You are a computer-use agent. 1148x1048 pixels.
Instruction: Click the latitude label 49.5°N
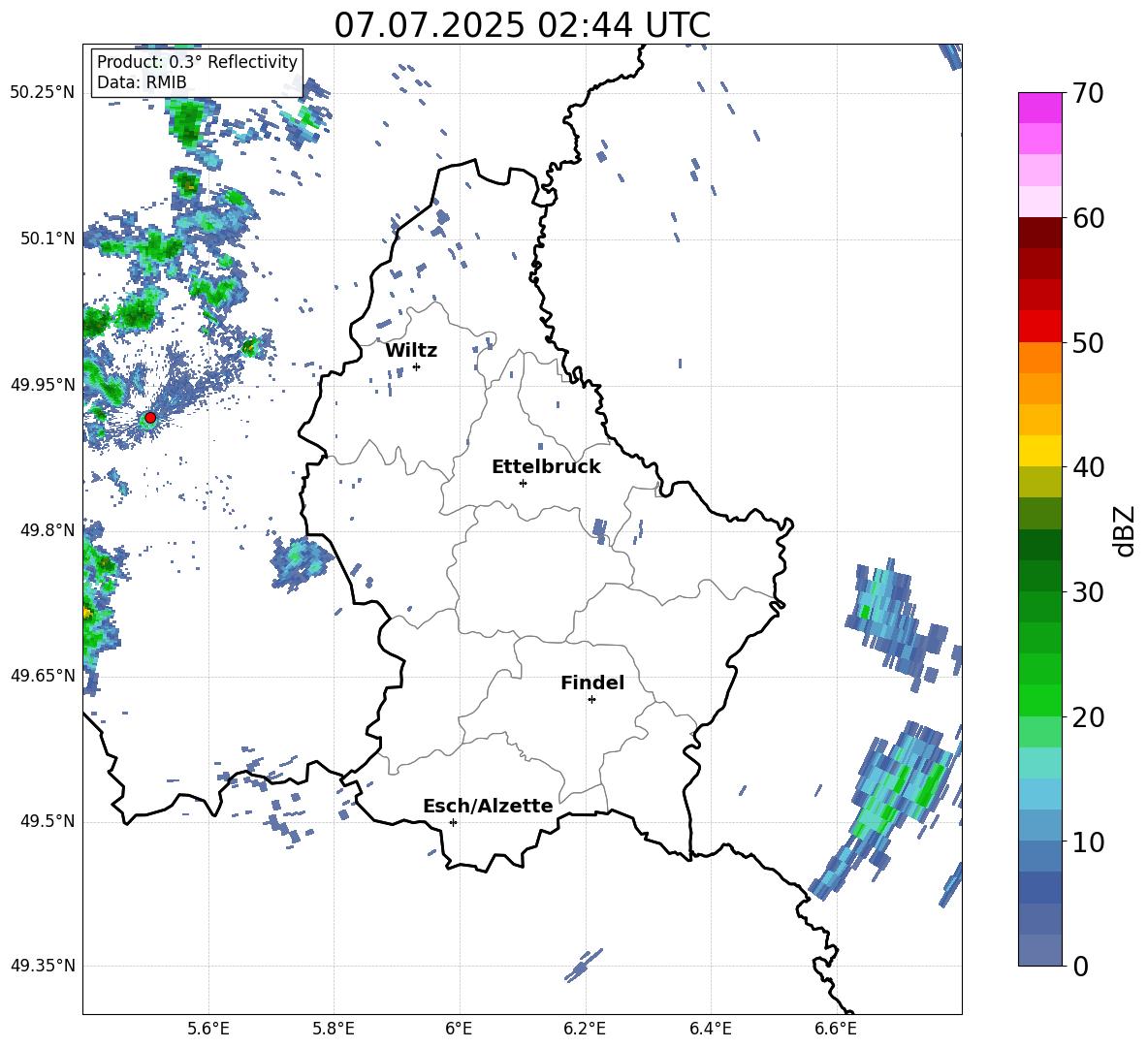coord(48,821)
